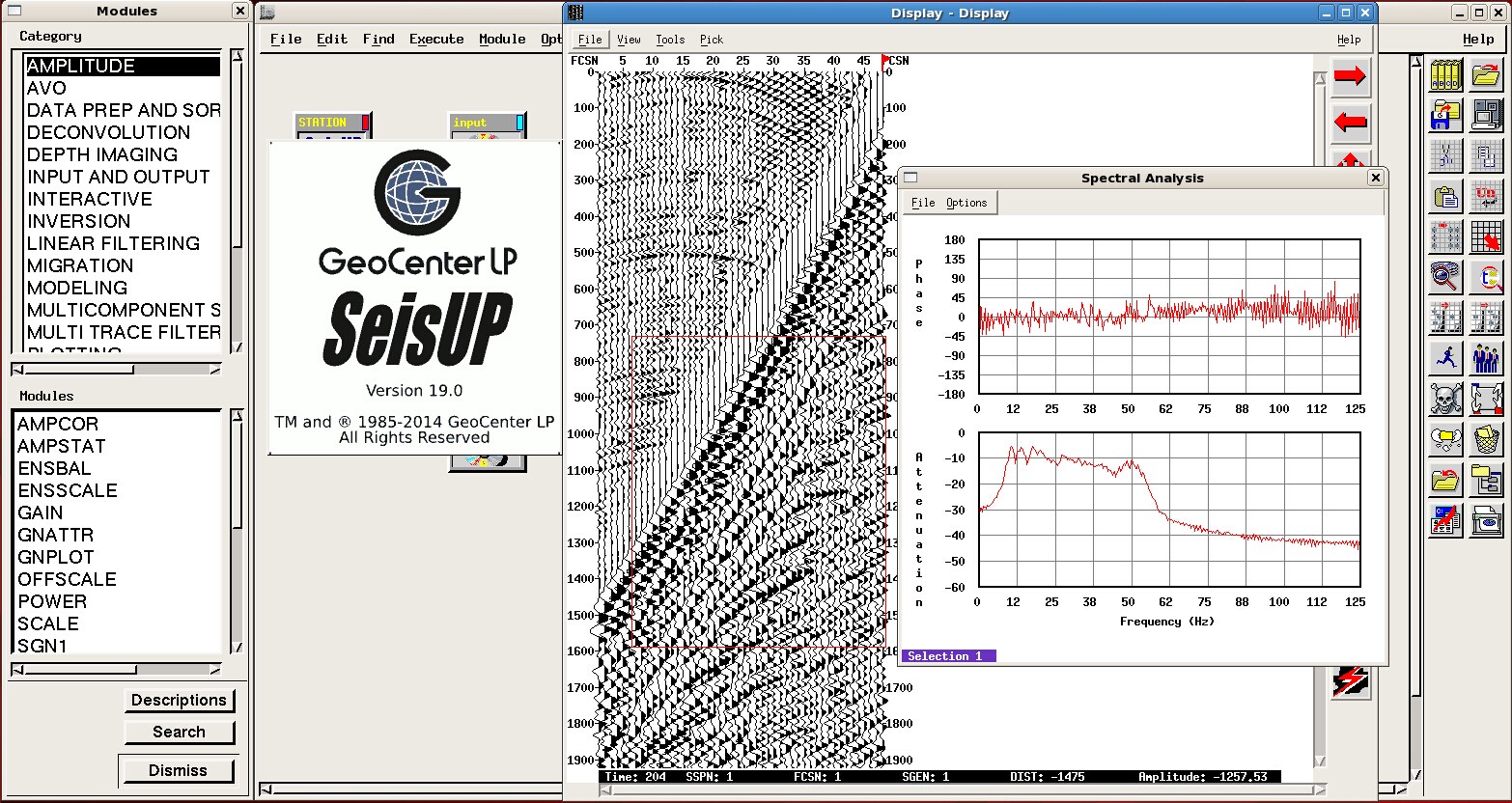Click the red Undo icon
This screenshot has width=1512, height=803.
(x=1487, y=197)
